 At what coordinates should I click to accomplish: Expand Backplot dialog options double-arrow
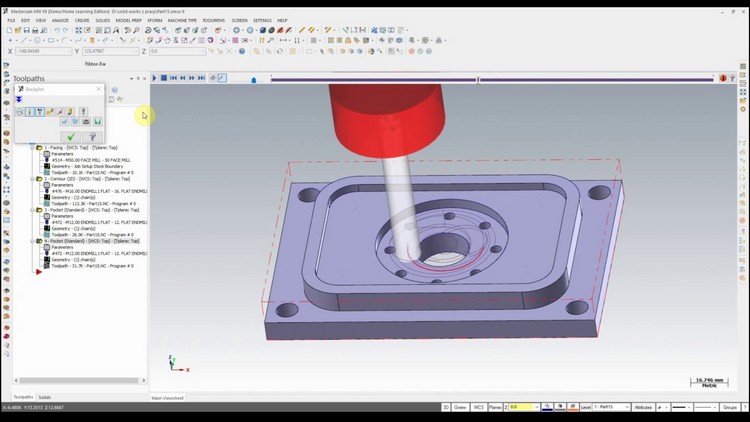(x=19, y=100)
